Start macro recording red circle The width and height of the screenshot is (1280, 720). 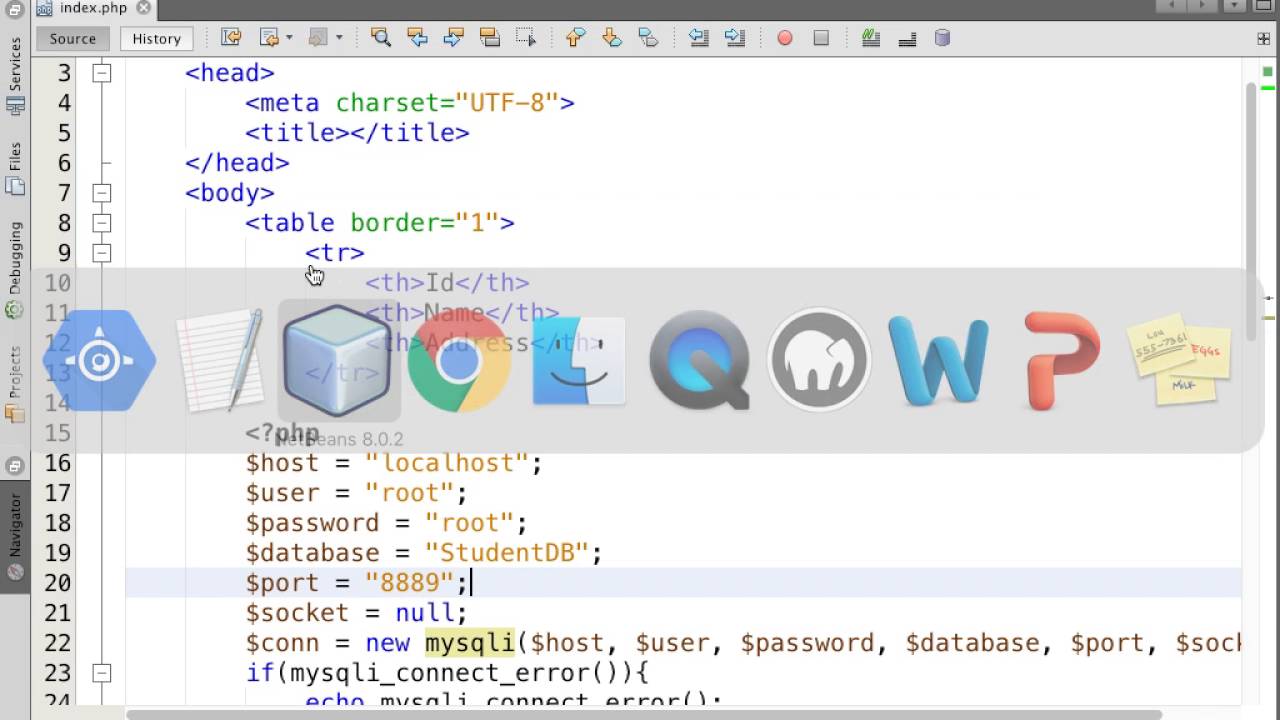point(785,38)
